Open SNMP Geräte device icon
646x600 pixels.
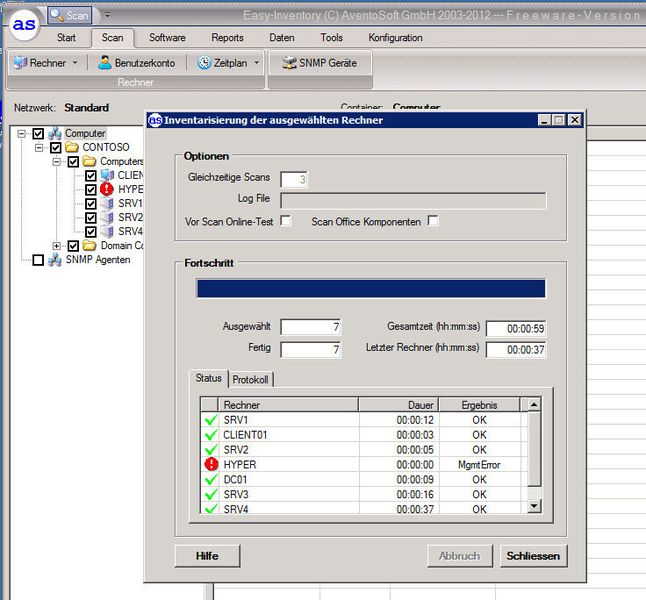click(x=289, y=63)
